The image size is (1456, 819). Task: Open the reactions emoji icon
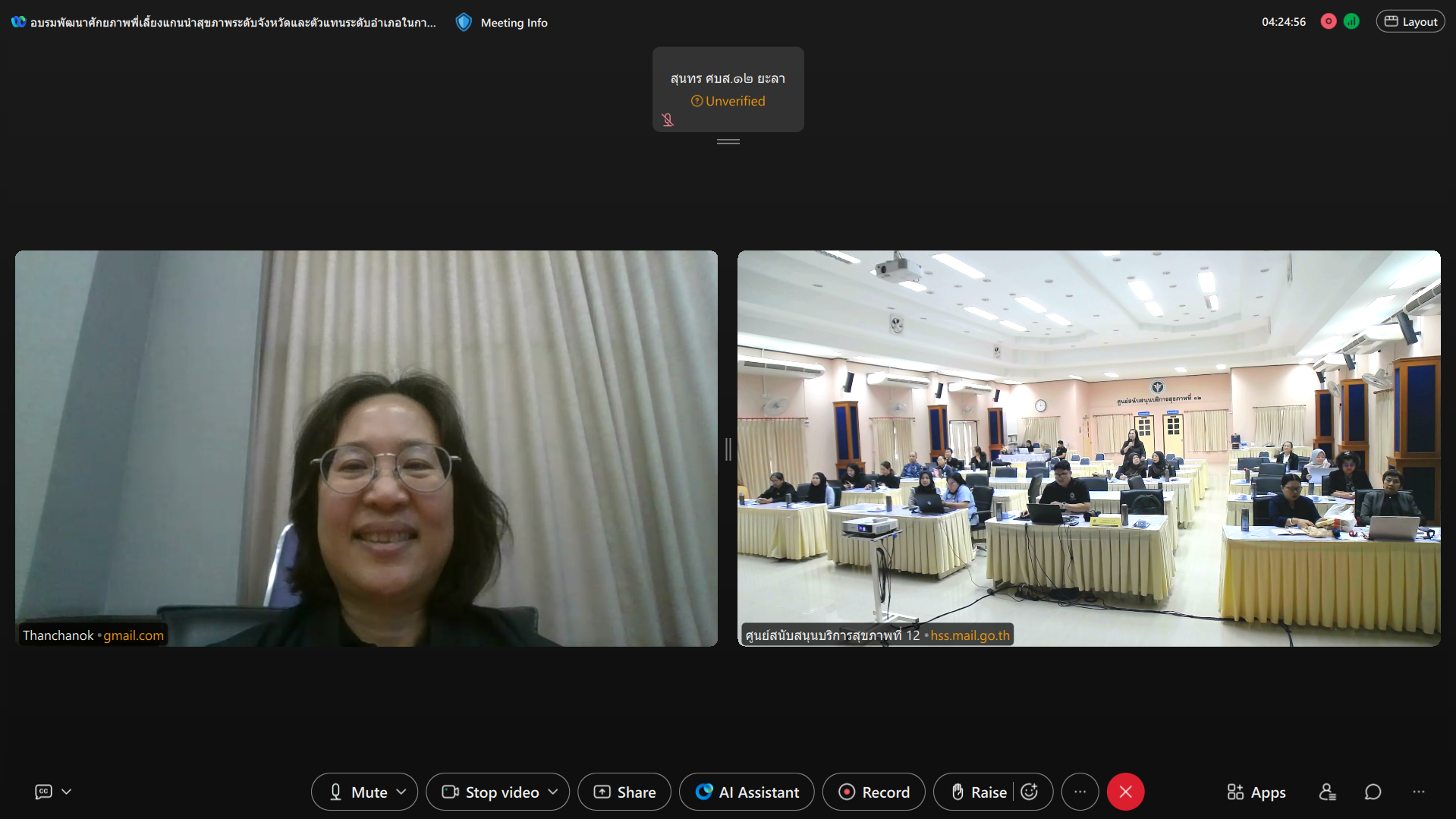1030,792
